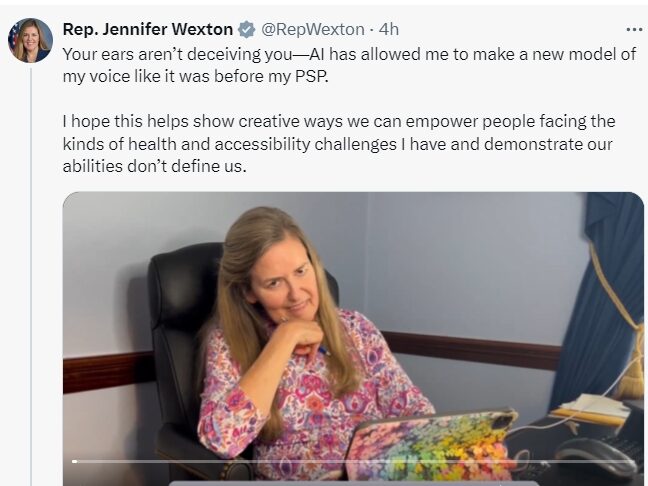Click the "Rep. Jennifer Wexton" display name
The height and width of the screenshot is (486, 648).
(x=148, y=29)
